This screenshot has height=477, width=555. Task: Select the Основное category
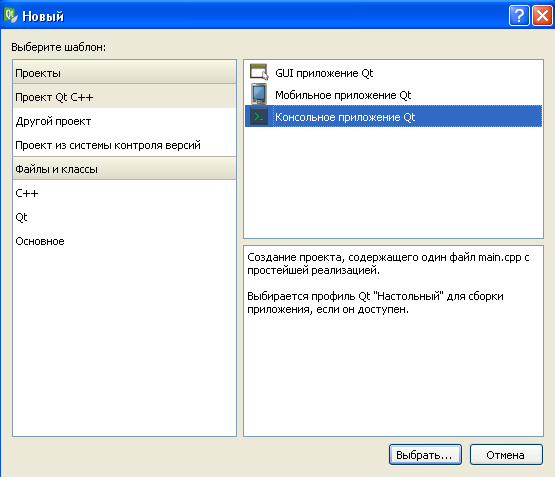pos(124,241)
